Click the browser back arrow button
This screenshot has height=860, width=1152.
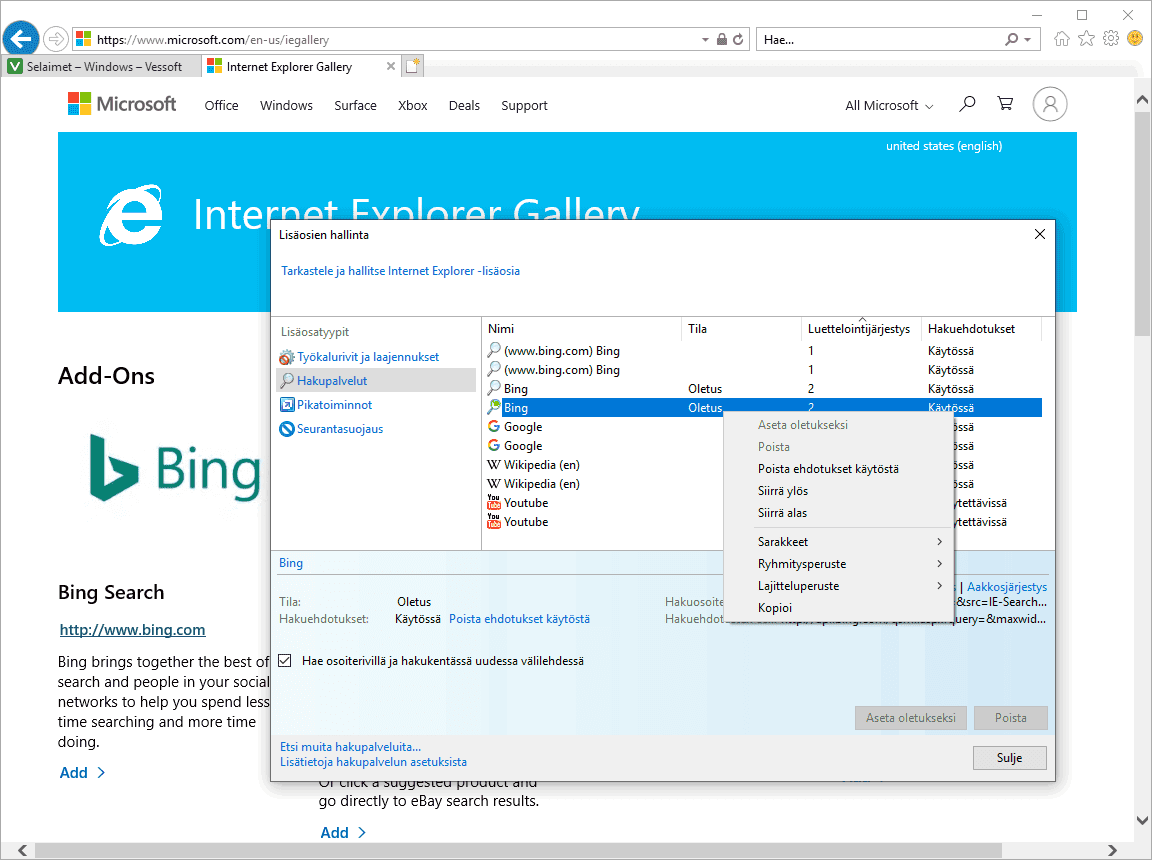click(x=21, y=38)
